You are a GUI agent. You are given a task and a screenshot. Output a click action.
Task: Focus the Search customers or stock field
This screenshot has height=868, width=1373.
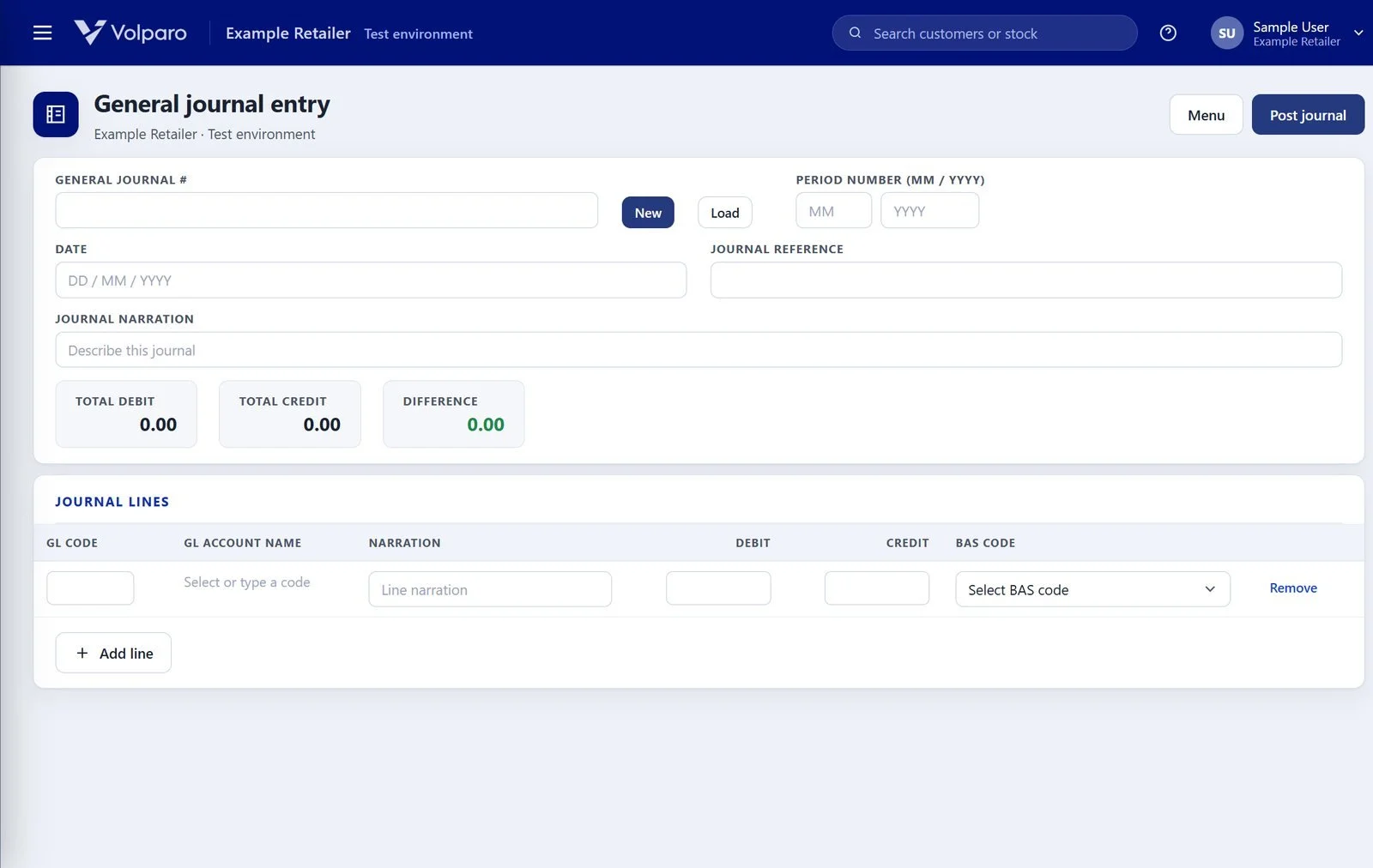(984, 33)
